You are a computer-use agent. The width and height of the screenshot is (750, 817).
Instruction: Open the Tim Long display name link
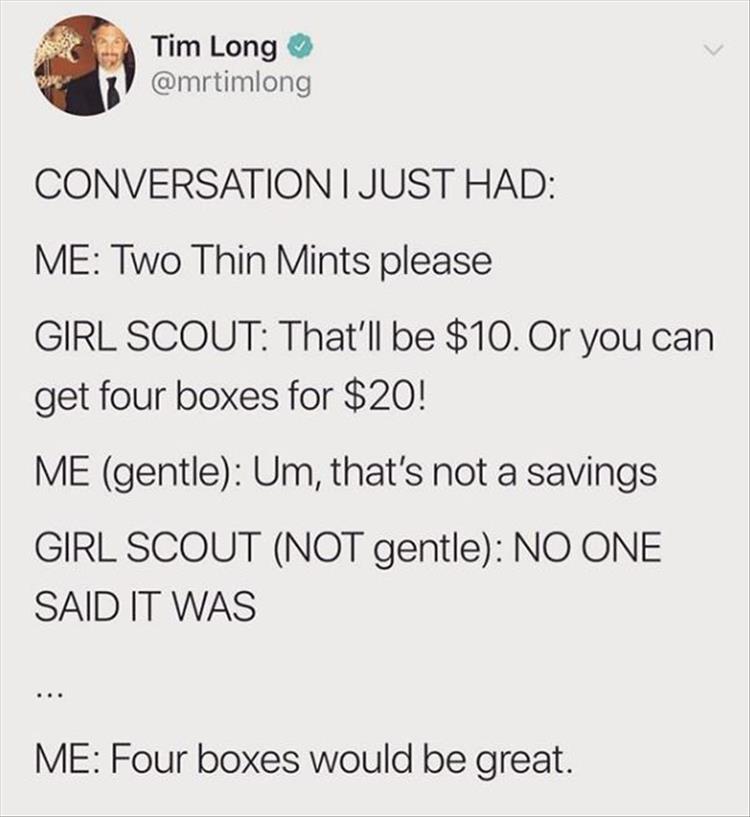click(214, 48)
